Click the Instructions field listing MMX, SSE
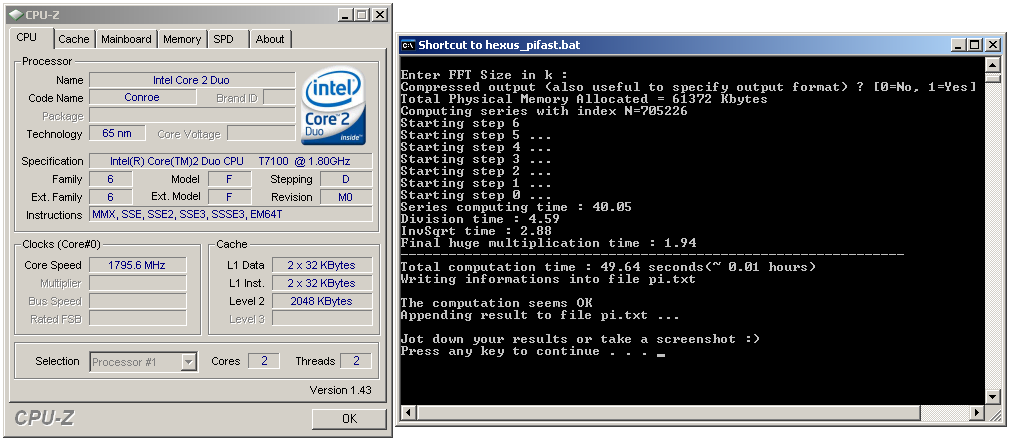The image size is (1011, 442). [x=230, y=215]
